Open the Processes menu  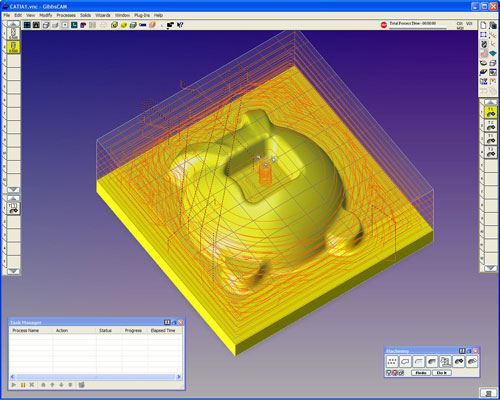coord(66,15)
